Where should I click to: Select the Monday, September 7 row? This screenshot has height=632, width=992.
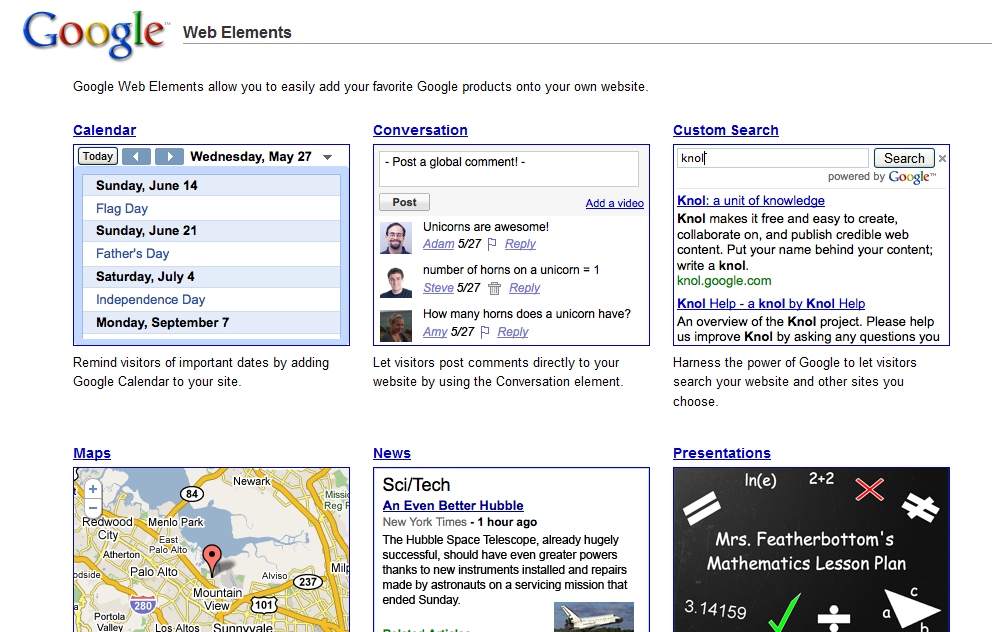[211, 323]
